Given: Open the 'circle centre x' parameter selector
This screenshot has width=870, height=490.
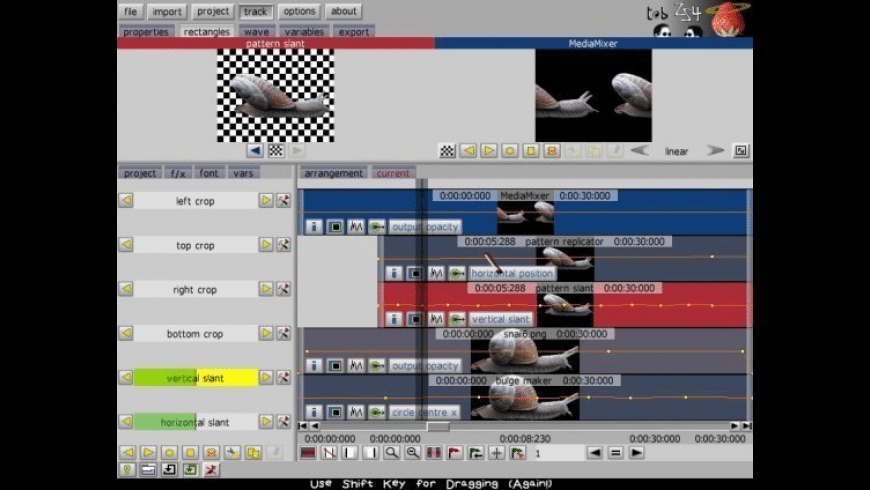Looking at the screenshot, I should [x=425, y=411].
